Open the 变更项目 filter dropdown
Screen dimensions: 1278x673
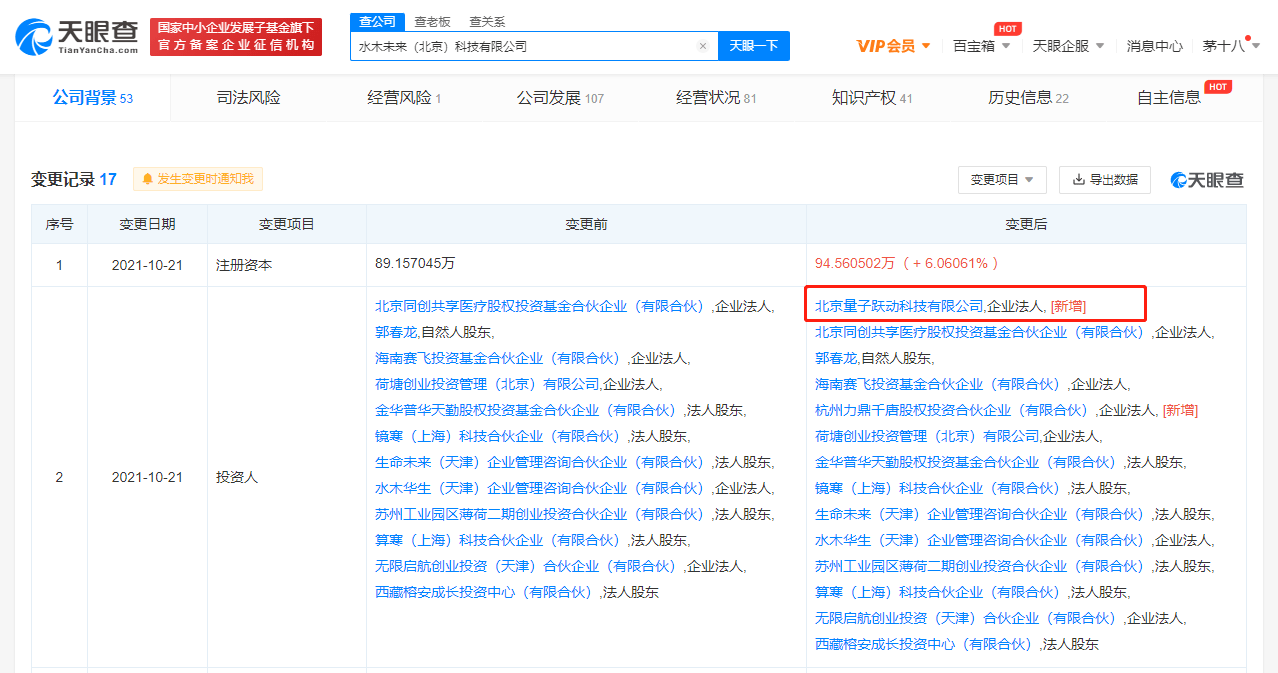pyautogui.click(x=1002, y=180)
